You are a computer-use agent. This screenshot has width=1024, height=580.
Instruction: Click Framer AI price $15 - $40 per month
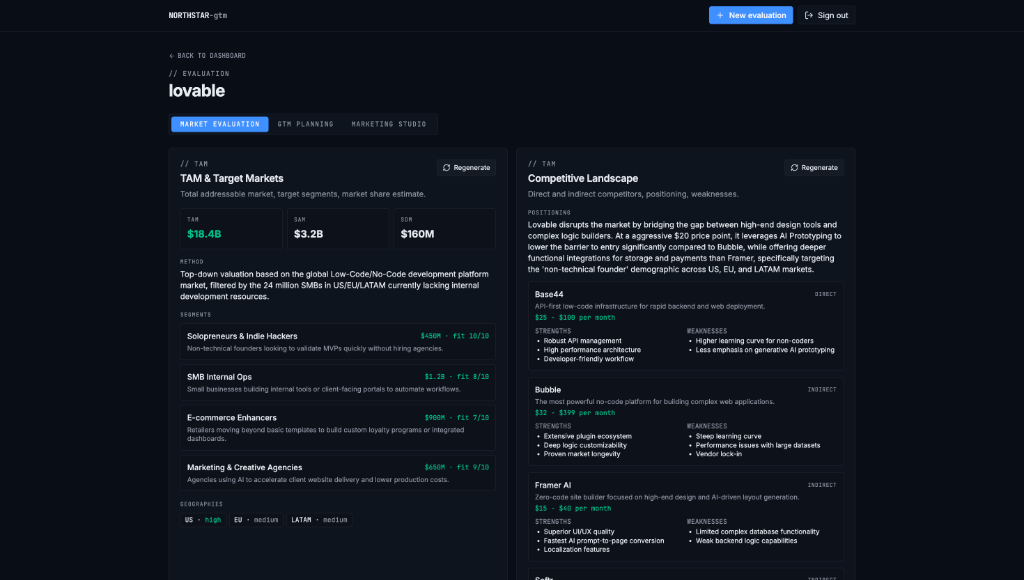573,508
